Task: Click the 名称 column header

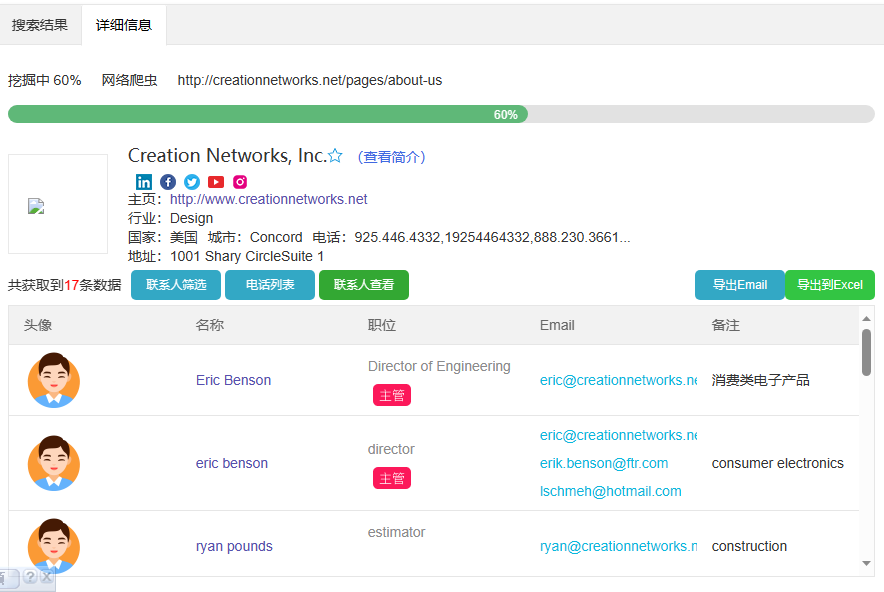Action: 210,325
